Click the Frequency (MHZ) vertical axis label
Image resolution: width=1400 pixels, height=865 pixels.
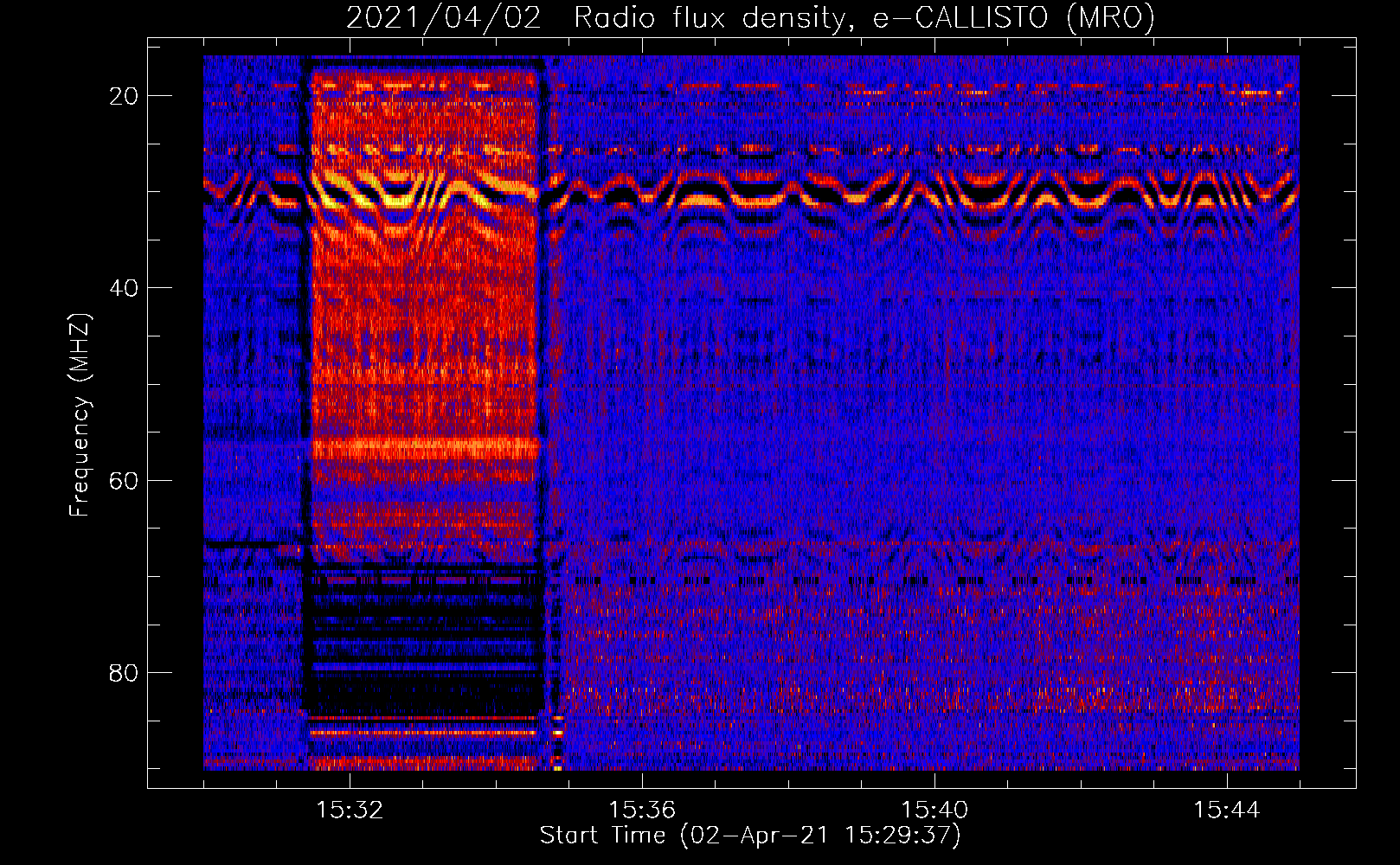80,415
